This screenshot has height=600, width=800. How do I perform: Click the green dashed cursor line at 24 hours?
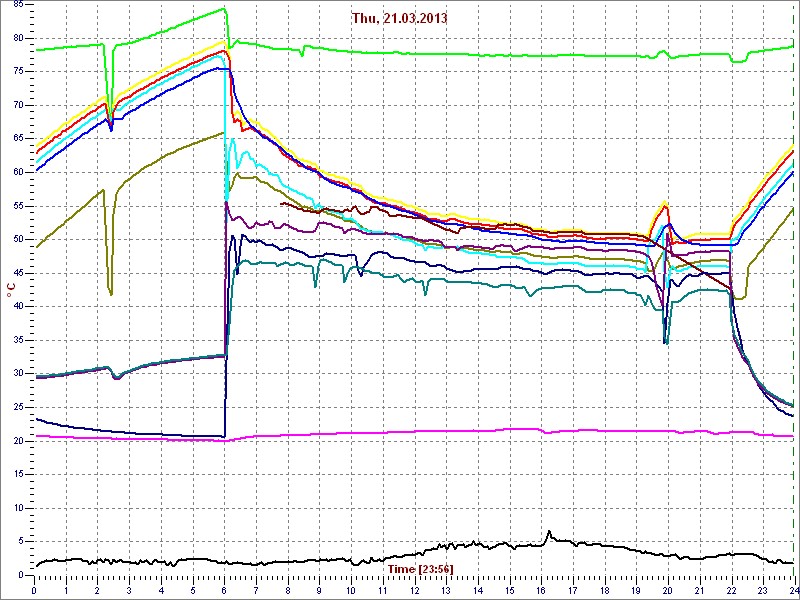[794, 291]
